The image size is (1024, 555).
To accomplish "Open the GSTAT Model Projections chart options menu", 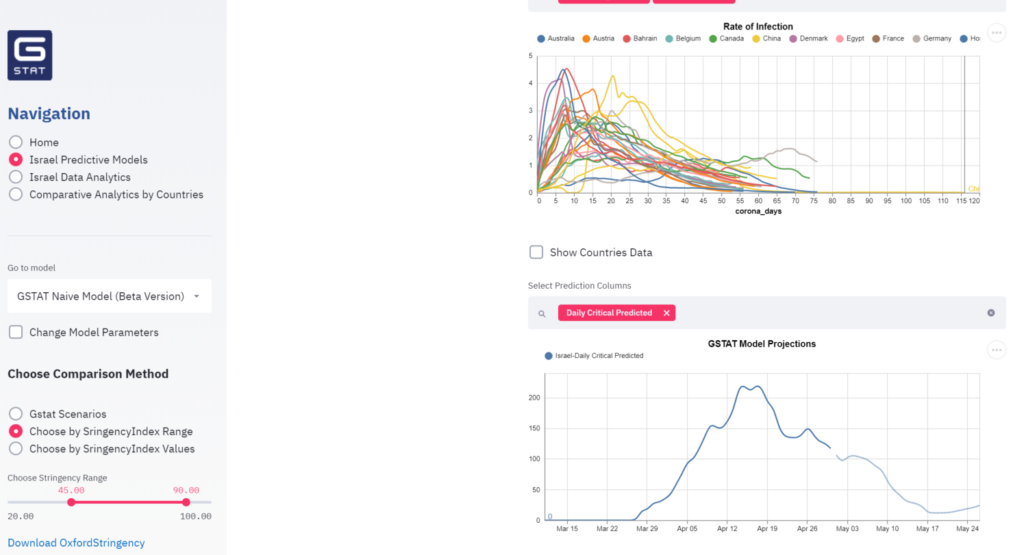I will click(x=996, y=350).
